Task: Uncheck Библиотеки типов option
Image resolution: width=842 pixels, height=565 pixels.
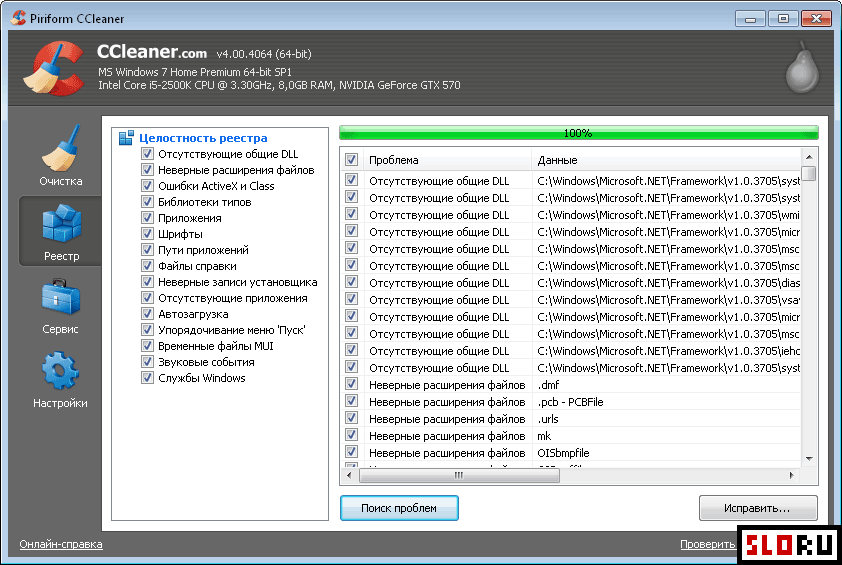Action: point(147,202)
